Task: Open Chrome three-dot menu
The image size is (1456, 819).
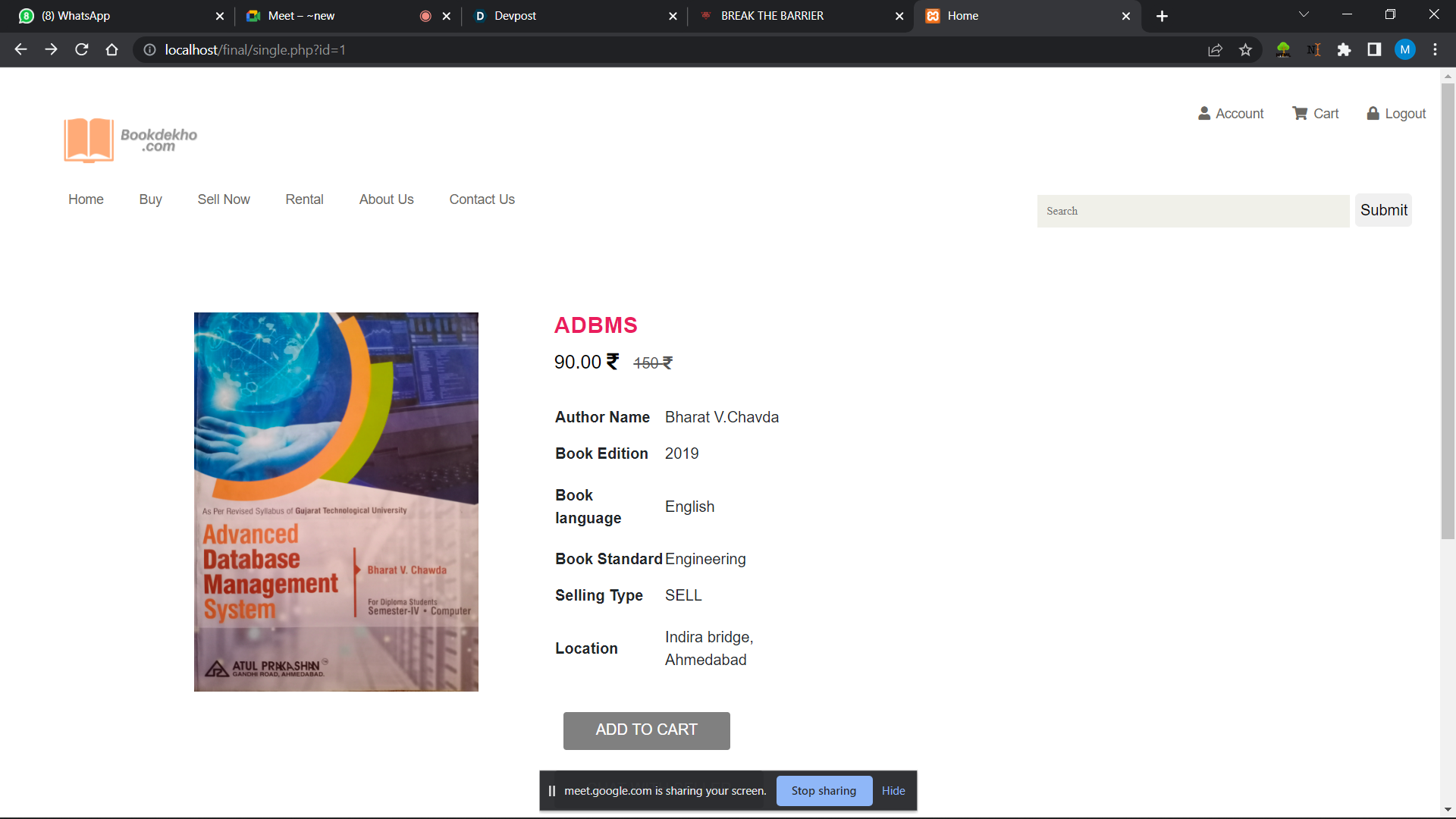Action: tap(1435, 50)
